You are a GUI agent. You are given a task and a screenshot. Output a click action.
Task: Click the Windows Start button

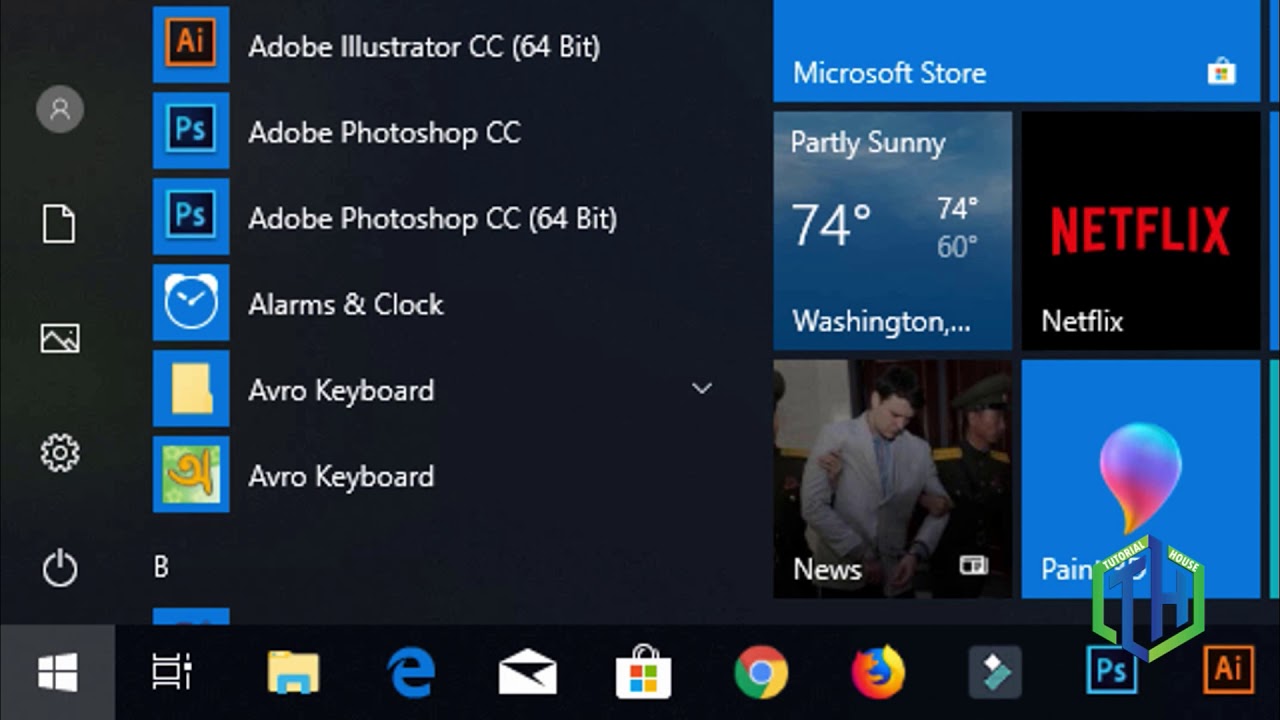coord(58,672)
